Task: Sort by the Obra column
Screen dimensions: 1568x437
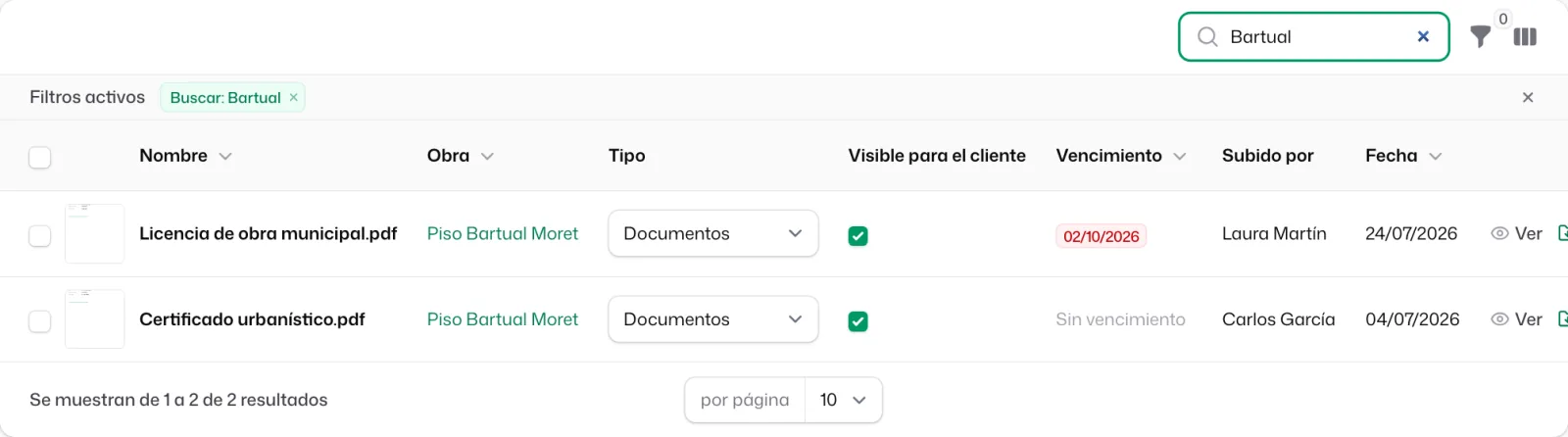Action: (x=460, y=156)
